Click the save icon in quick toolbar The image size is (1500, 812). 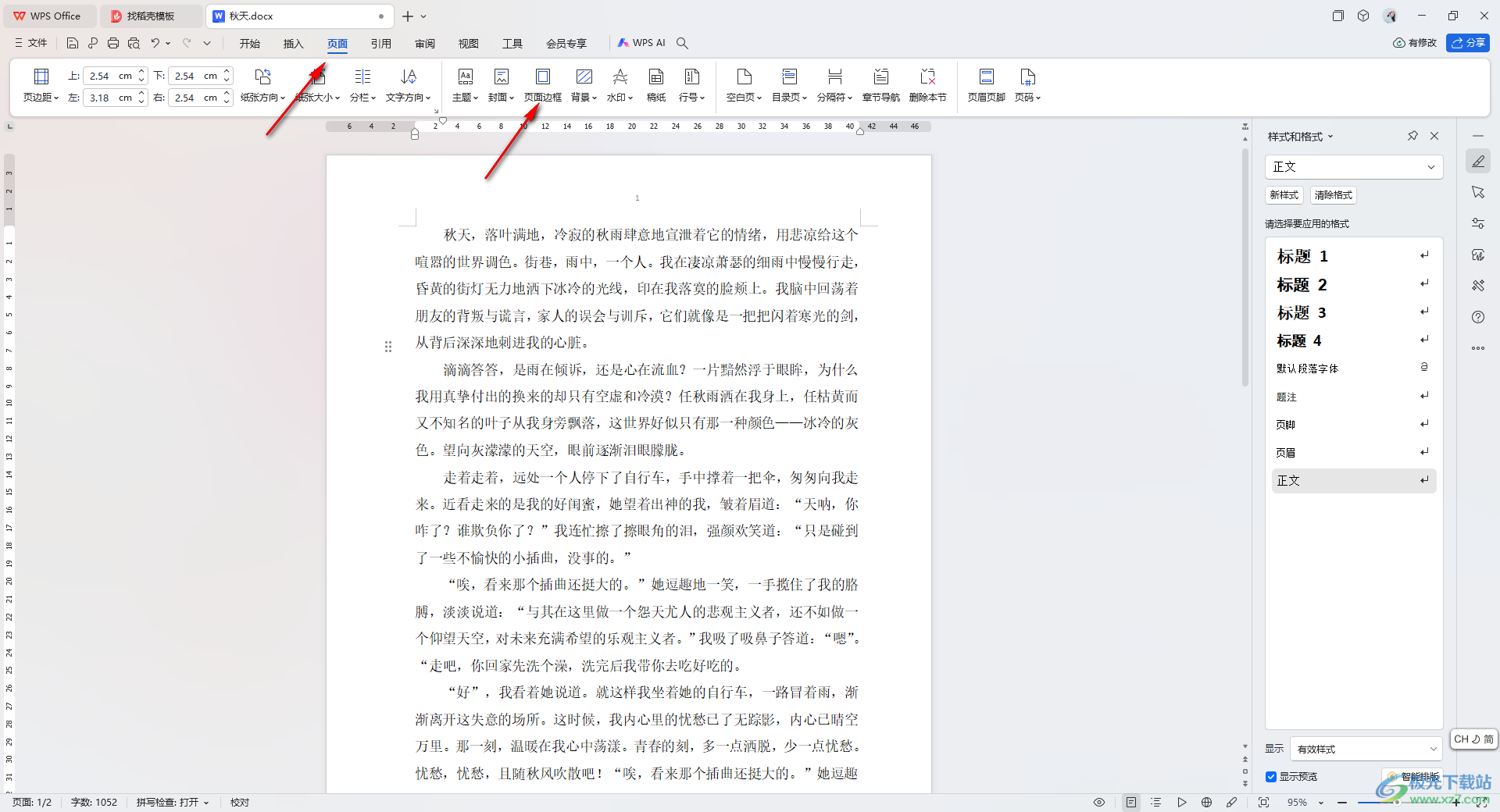73,43
